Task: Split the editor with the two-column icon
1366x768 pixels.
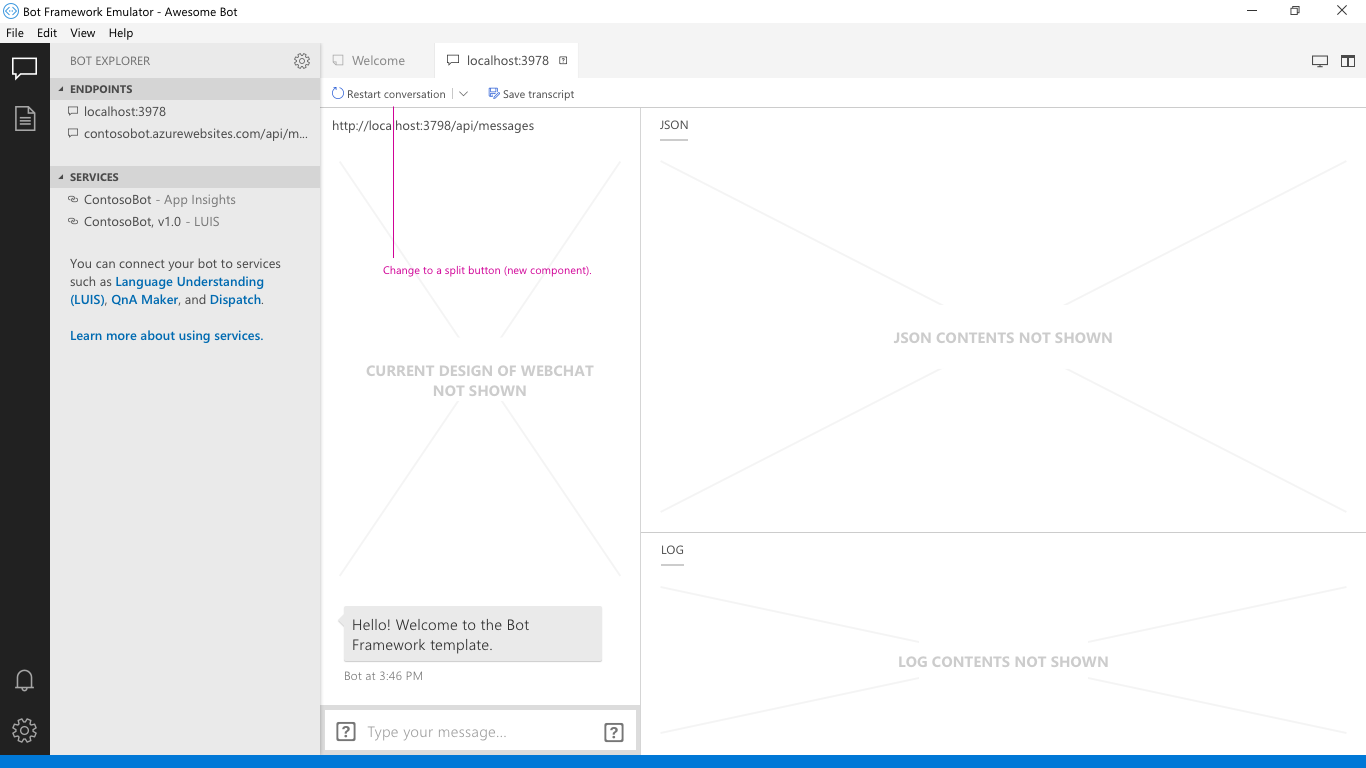Action: coord(1348,61)
